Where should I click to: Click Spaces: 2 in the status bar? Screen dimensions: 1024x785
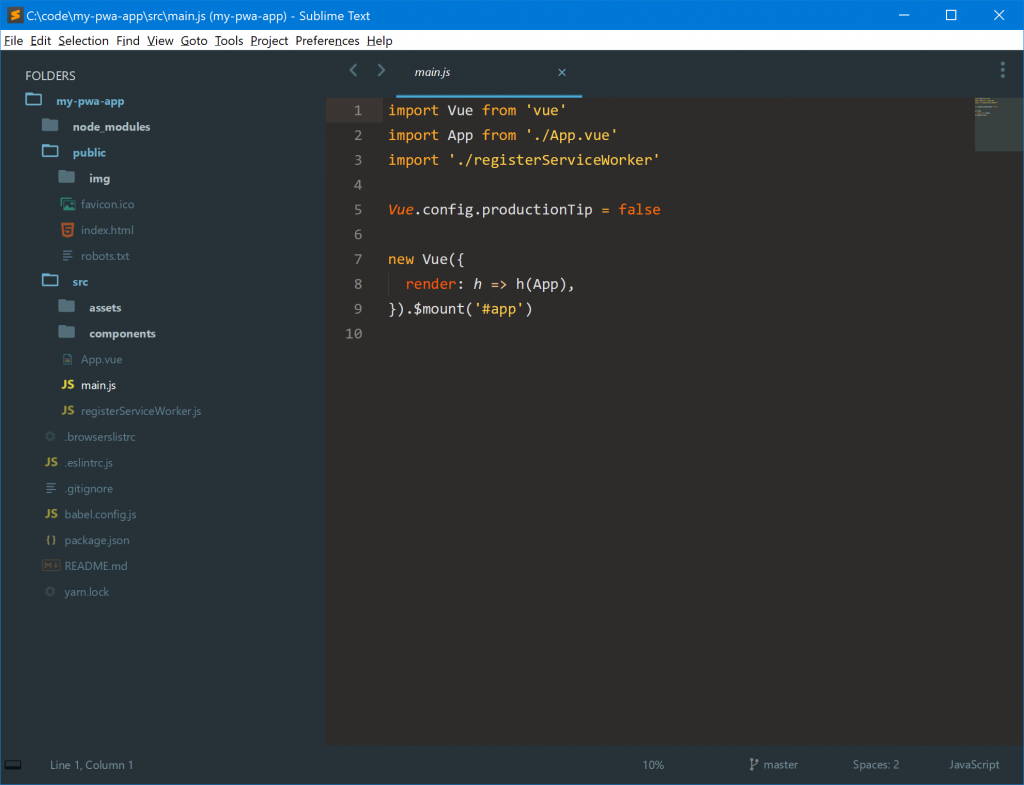(x=875, y=764)
